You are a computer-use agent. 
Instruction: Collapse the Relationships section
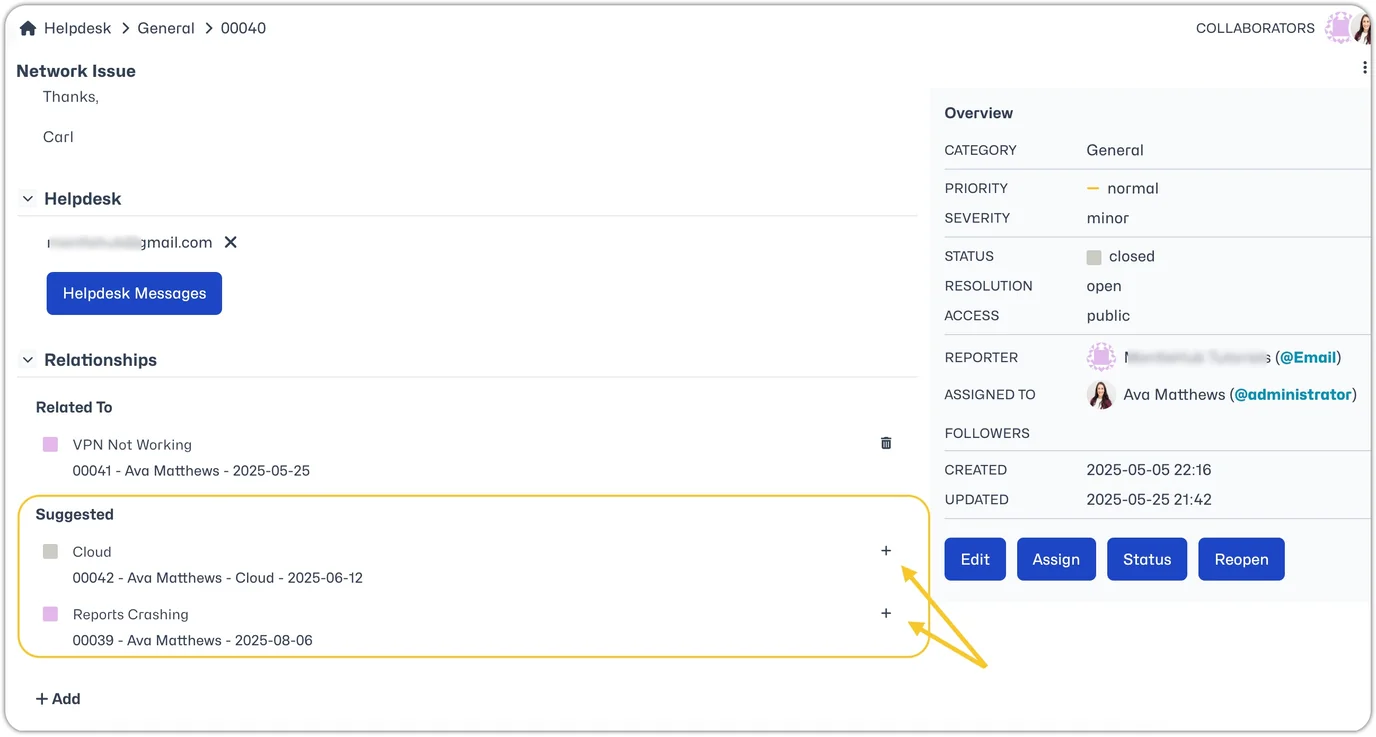(x=28, y=360)
